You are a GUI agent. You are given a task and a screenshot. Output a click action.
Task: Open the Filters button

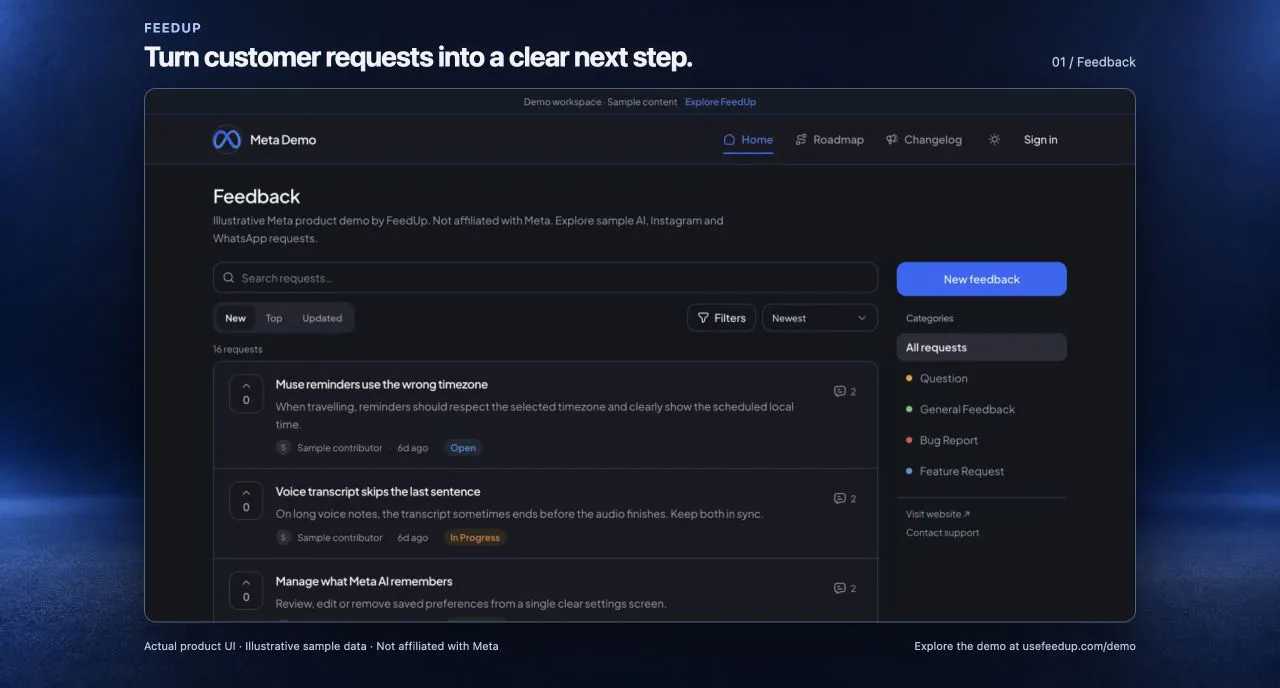pyautogui.click(x=721, y=318)
